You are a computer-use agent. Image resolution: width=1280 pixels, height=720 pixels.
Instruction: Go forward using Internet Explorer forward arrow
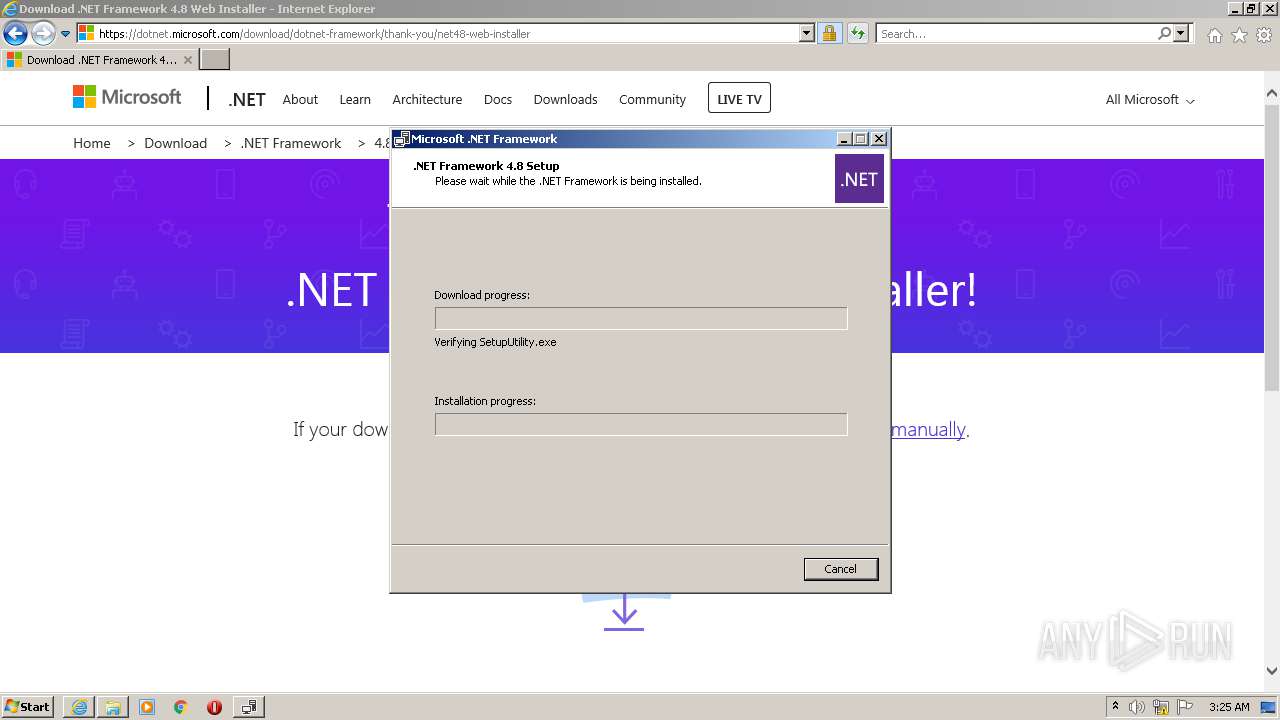(x=42, y=33)
